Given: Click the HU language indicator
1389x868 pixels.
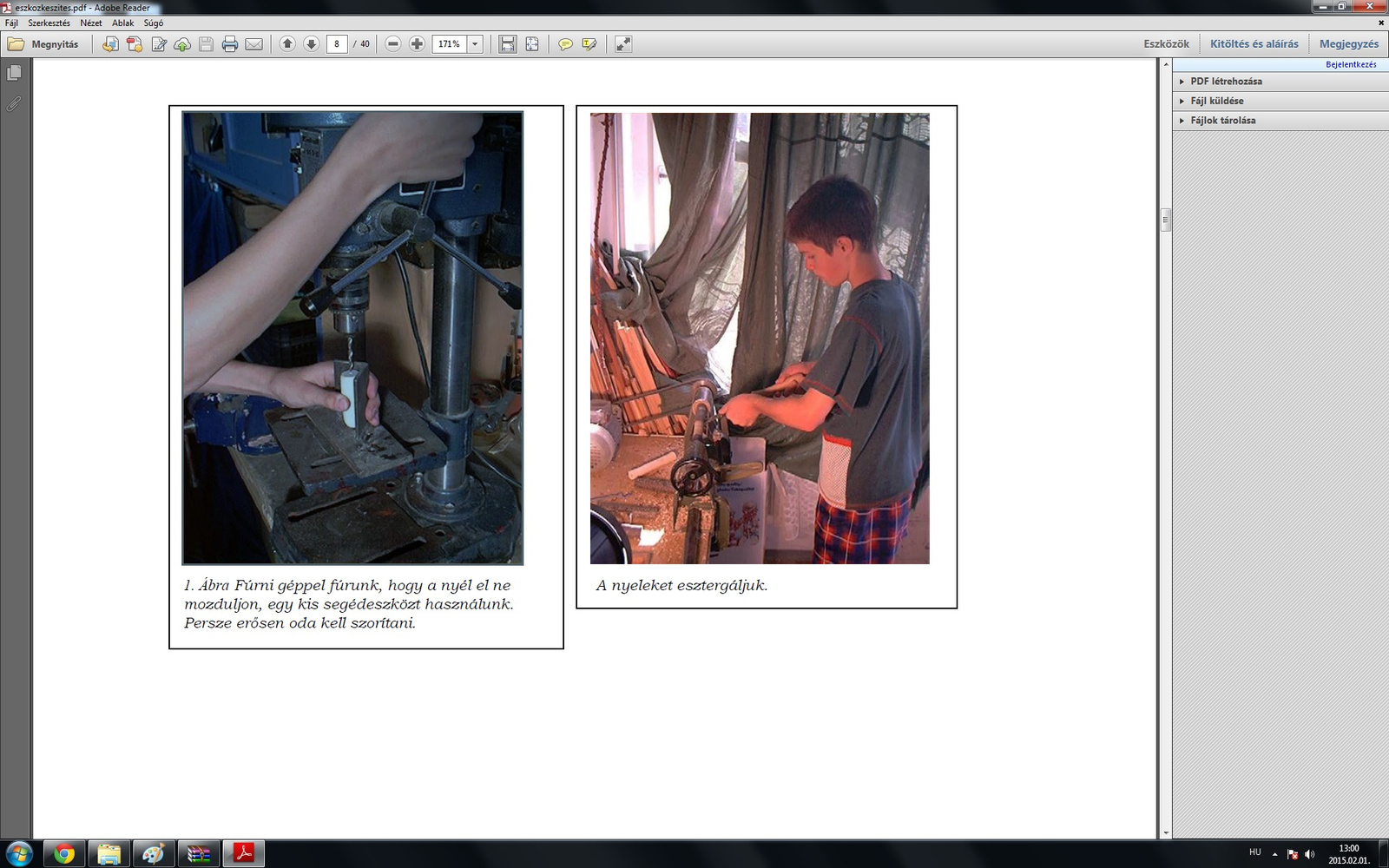Looking at the screenshot, I should [1255, 852].
